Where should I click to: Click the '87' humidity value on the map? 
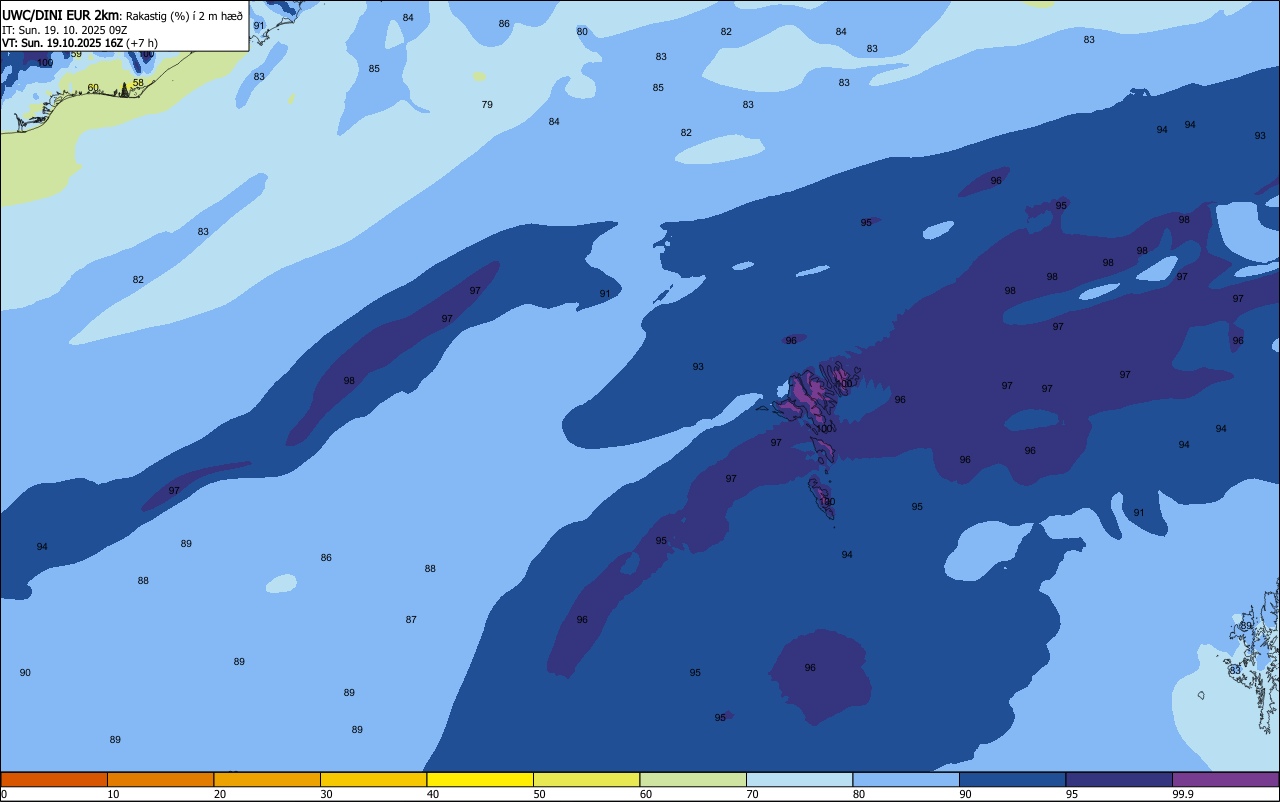point(411,620)
